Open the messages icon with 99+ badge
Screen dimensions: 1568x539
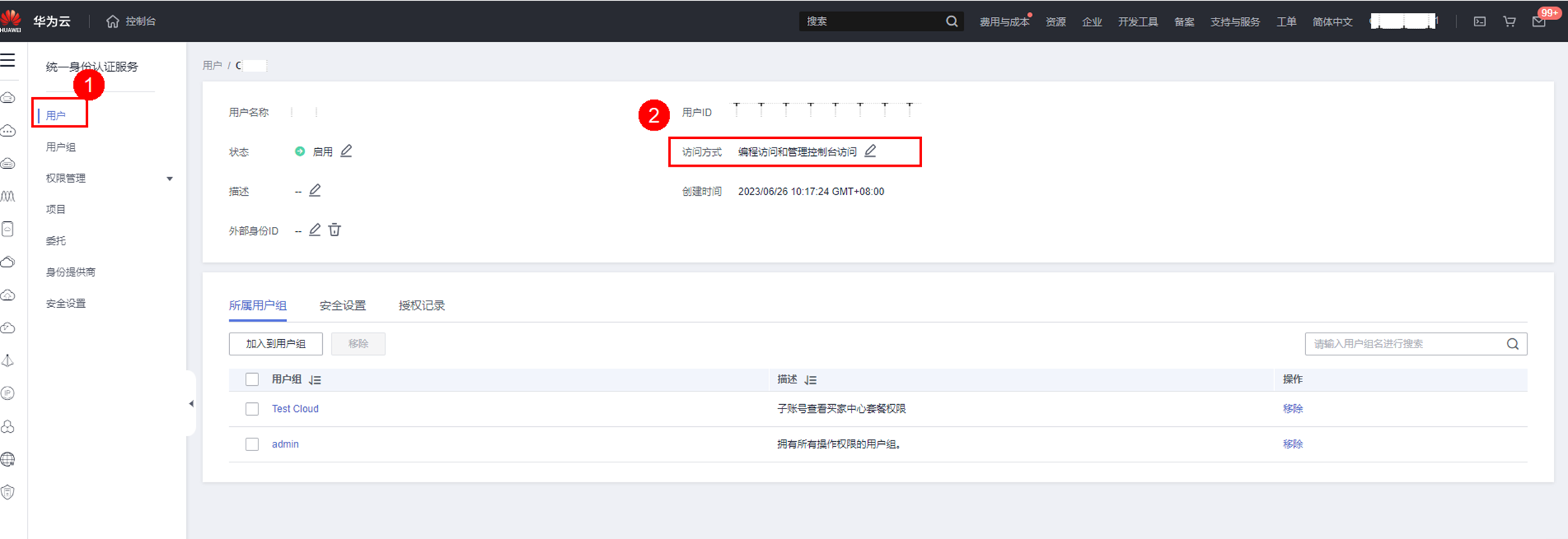(1539, 21)
